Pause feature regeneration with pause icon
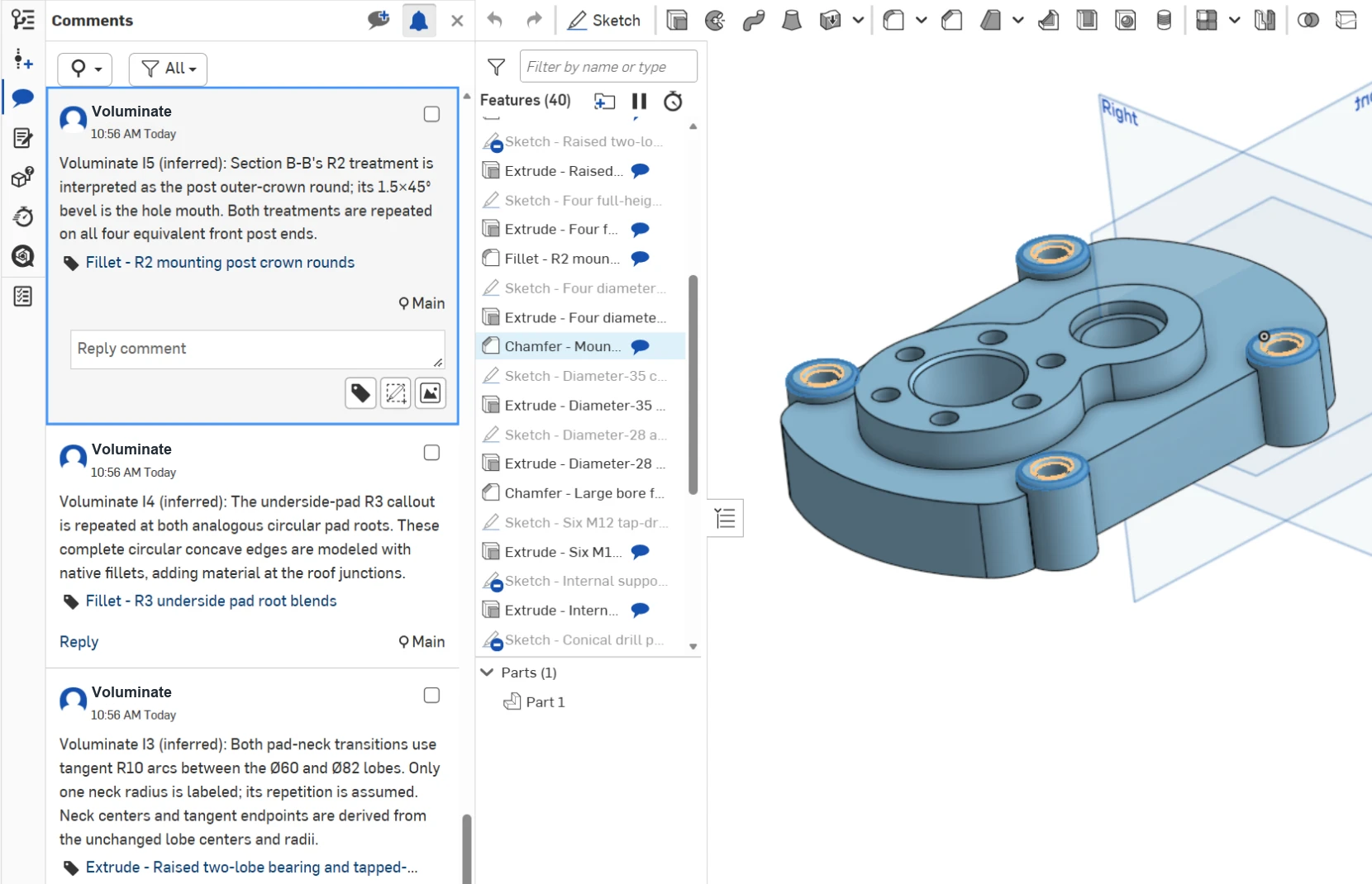This screenshot has width=1372, height=884. click(x=639, y=101)
